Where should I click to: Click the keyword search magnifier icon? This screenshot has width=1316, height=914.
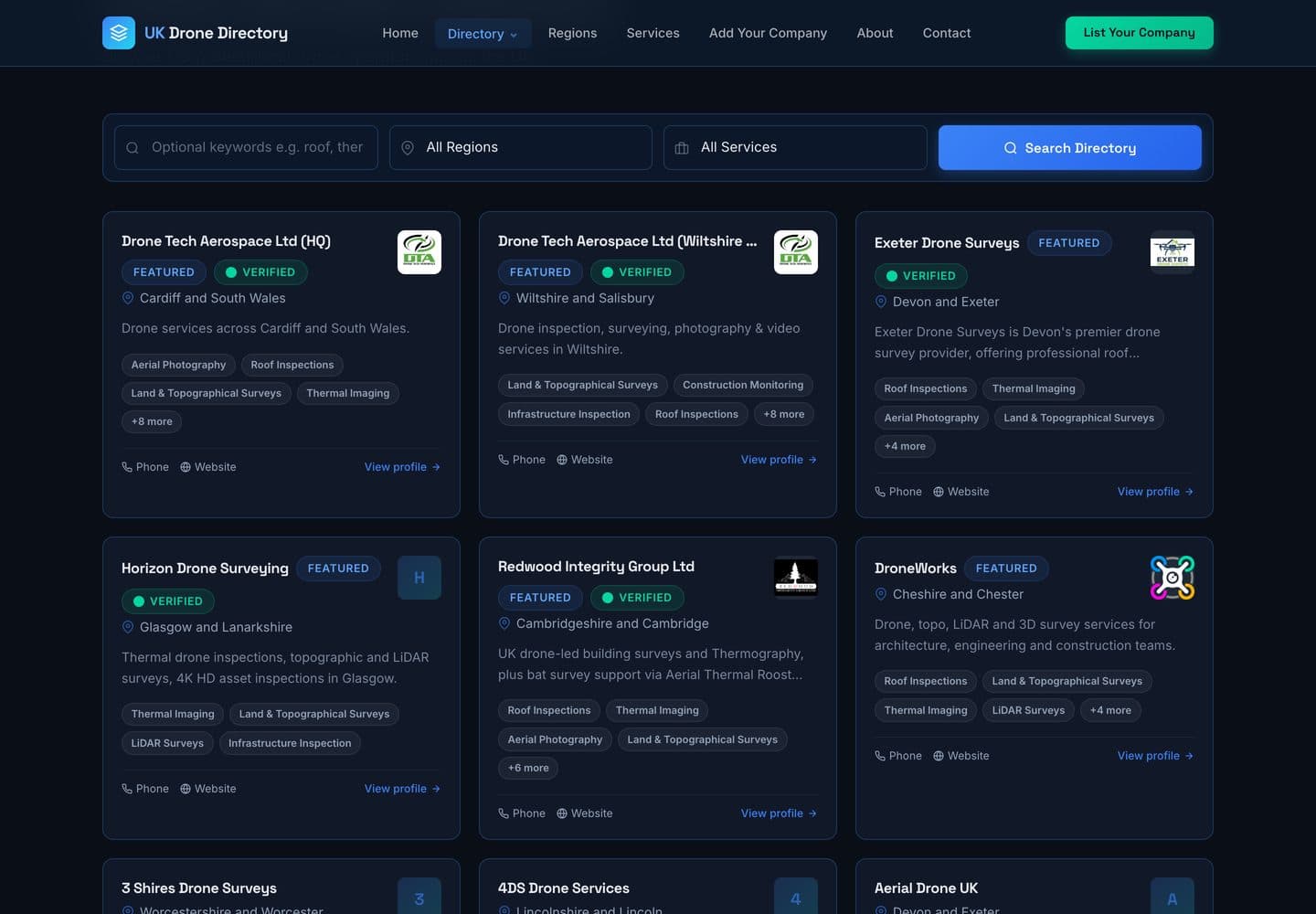click(x=133, y=148)
